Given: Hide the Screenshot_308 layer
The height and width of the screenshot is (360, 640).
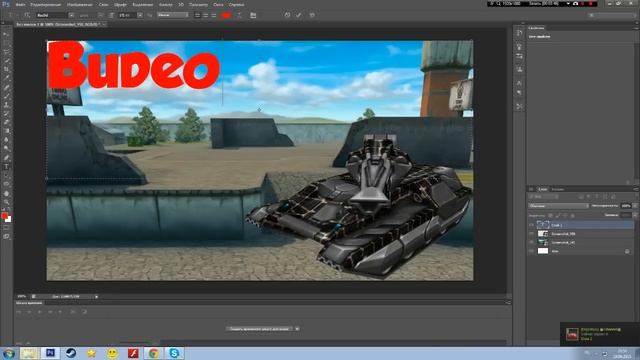Looking at the screenshot, I should 531,233.
